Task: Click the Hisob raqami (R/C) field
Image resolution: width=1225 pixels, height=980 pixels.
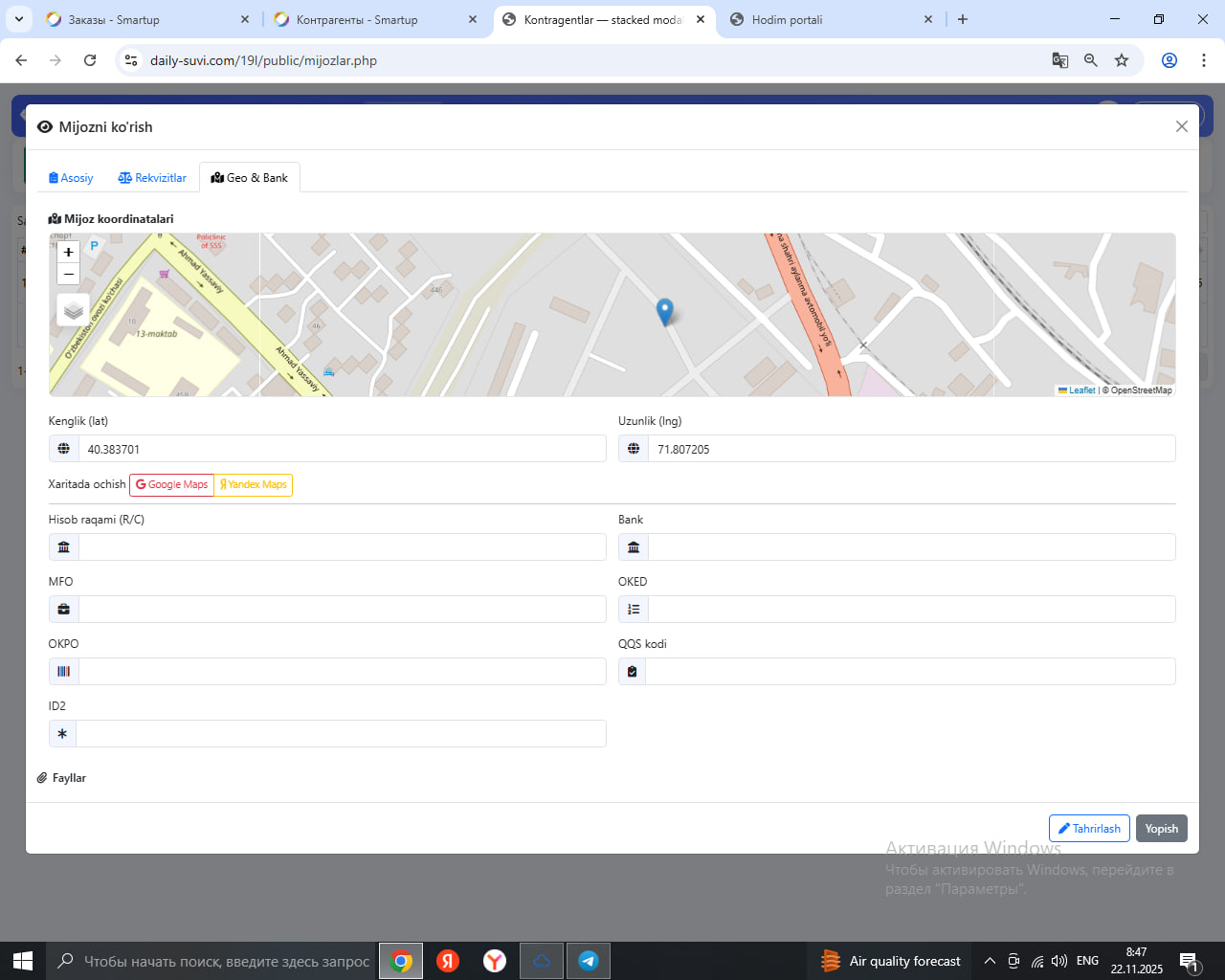Action: click(x=342, y=547)
